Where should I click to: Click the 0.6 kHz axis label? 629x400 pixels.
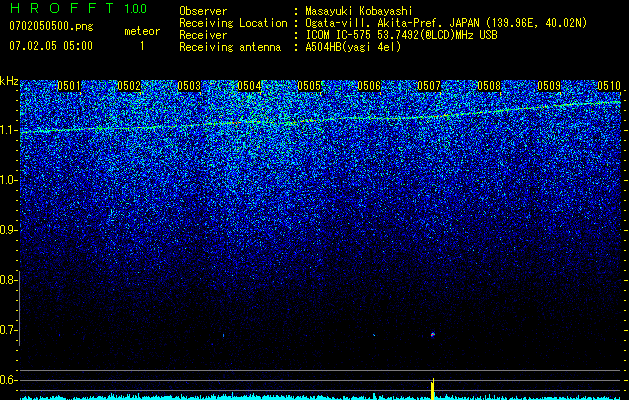[8, 380]
